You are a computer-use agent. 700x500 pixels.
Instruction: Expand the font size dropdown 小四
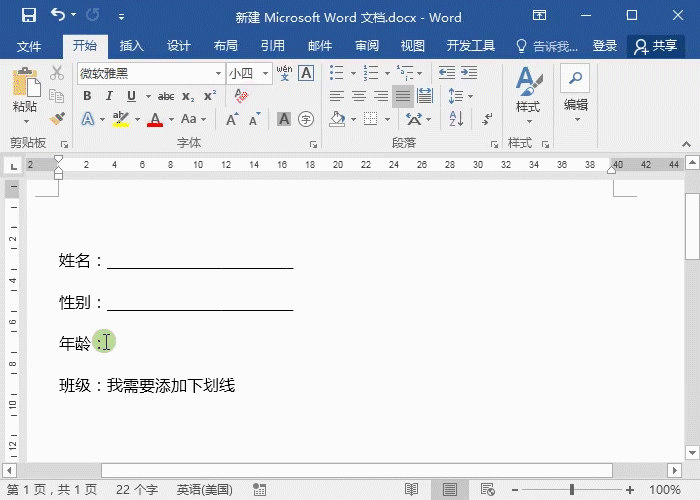click(x=265, y=73)
